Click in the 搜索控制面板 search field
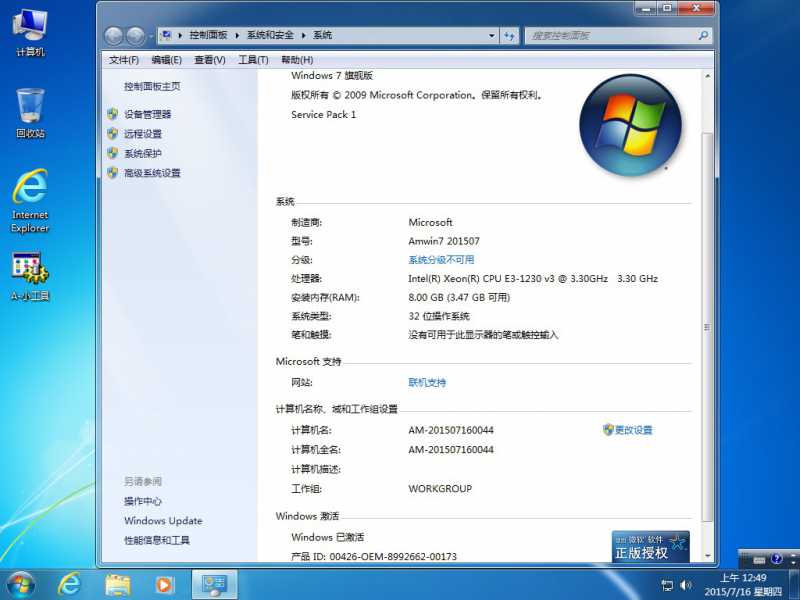Screen dimensions: 800x600 click(x=612, y=36)
